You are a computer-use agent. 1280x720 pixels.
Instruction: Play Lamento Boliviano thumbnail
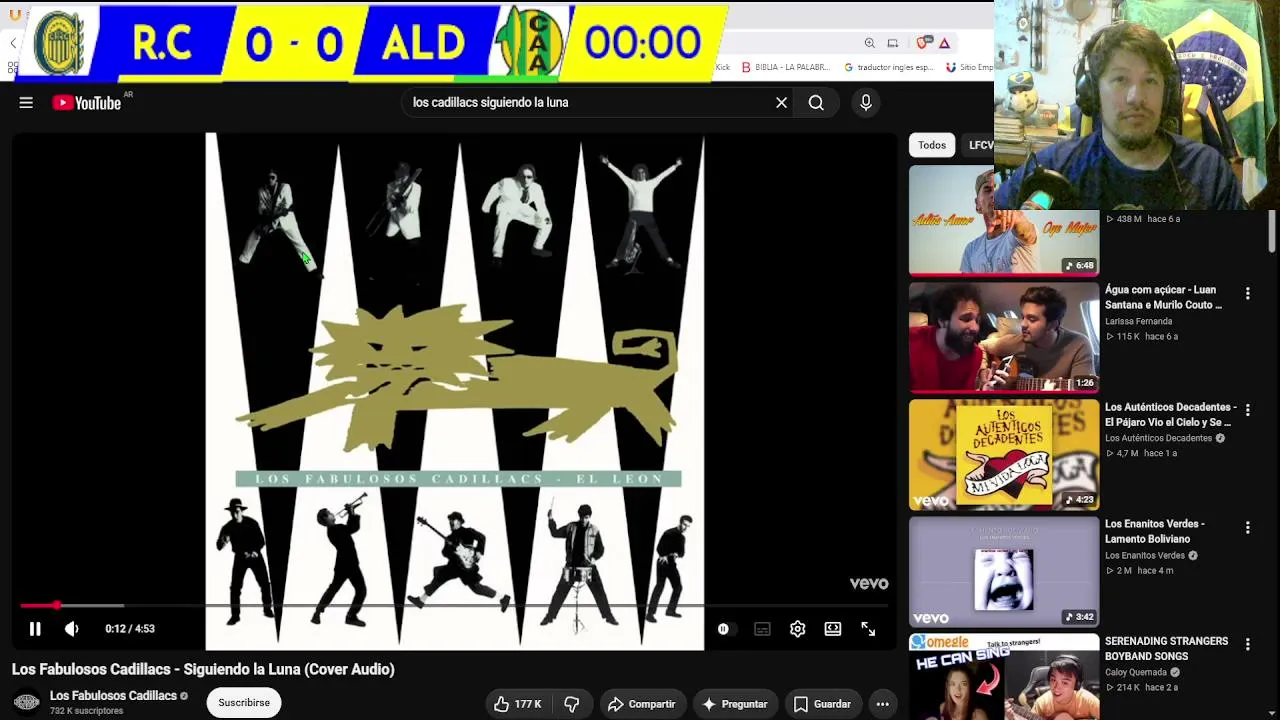tap(1004, 571)
